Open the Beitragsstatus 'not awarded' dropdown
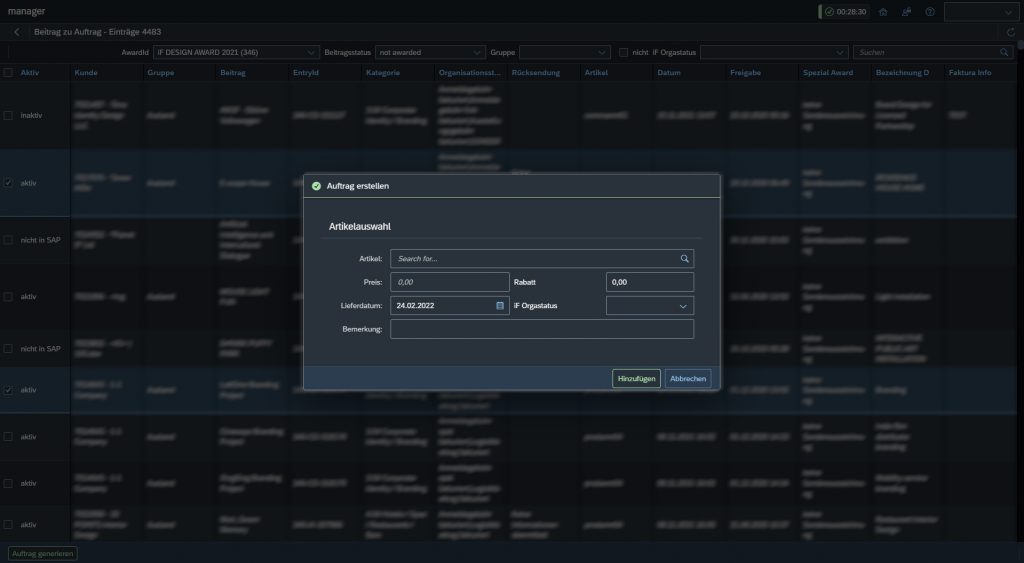Viewport: 1024px width, 563px height. pyautogui.click(x=476, y=52)
